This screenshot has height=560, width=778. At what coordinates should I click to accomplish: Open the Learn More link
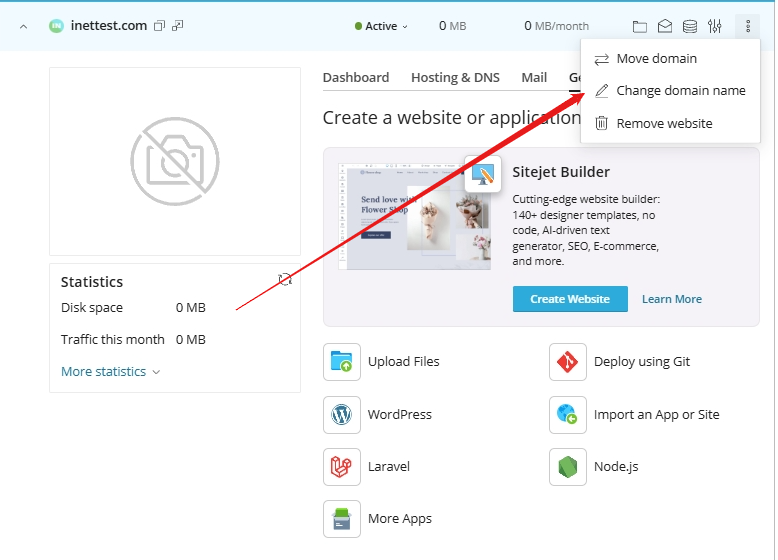672,299
